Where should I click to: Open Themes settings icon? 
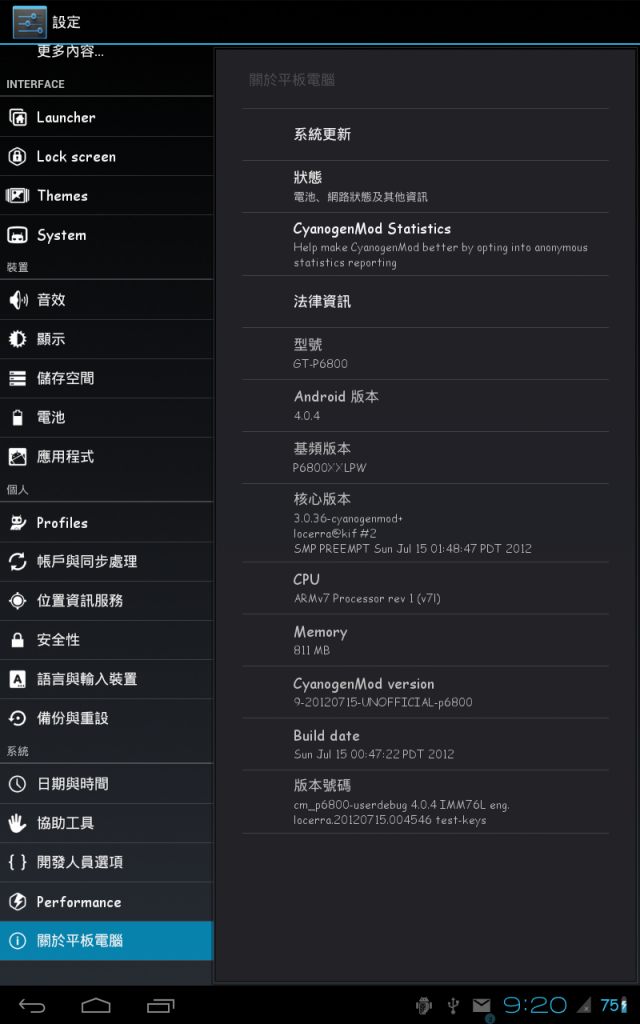pyautogui.click(x=18, y=196)
